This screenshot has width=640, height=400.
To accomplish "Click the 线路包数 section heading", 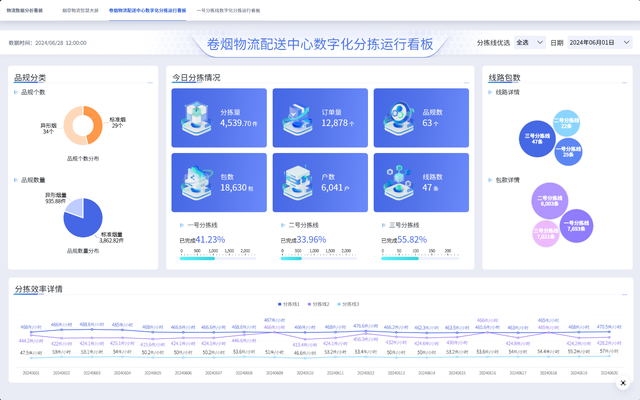I will (504, 78).
